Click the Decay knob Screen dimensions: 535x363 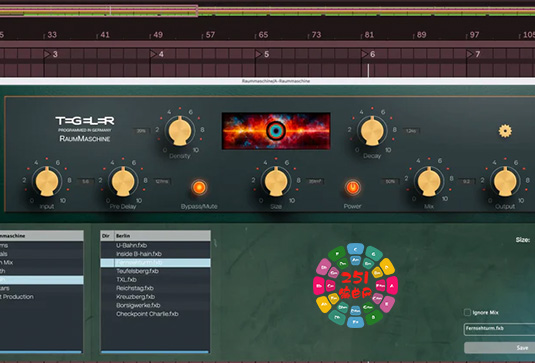pyautogui.click(x=372, y=131)
